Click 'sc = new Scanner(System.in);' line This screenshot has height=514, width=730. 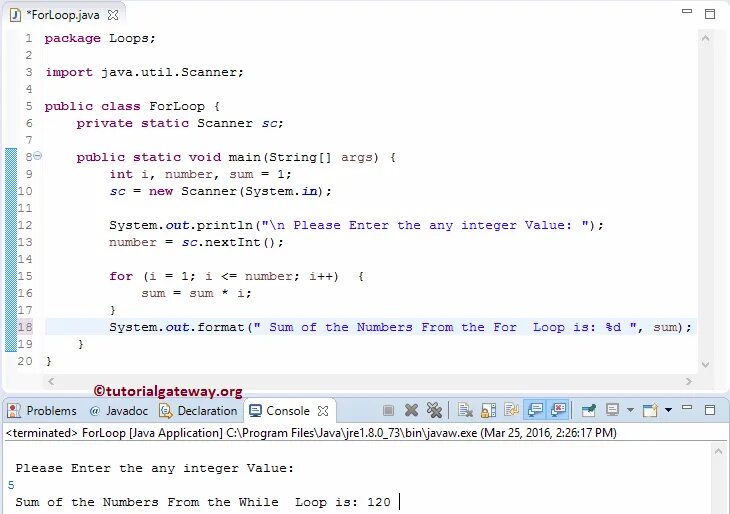220,191
